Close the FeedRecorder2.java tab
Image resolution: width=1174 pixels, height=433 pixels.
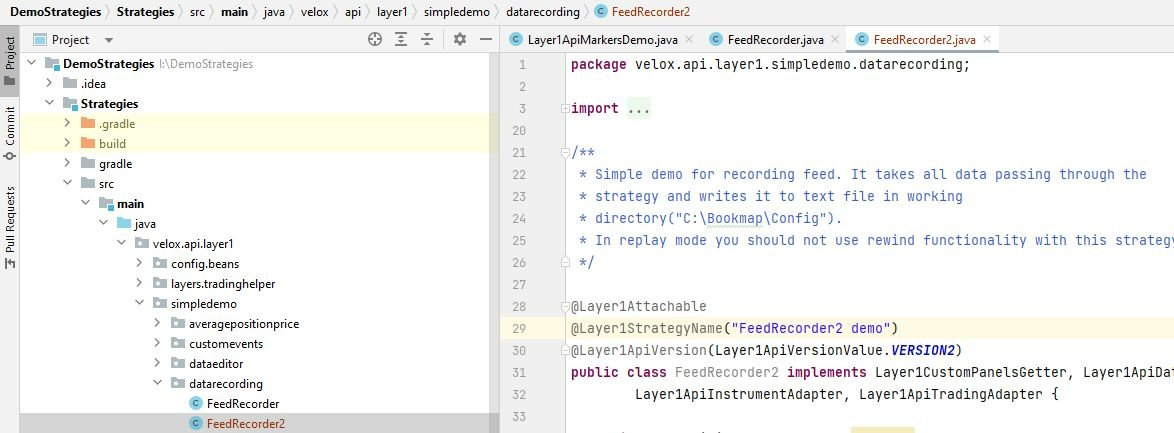(x=987, y=40)
